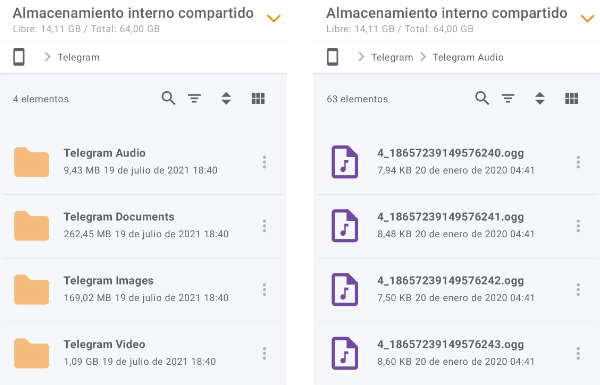Open search in the Telegram Audio panel

482,98
